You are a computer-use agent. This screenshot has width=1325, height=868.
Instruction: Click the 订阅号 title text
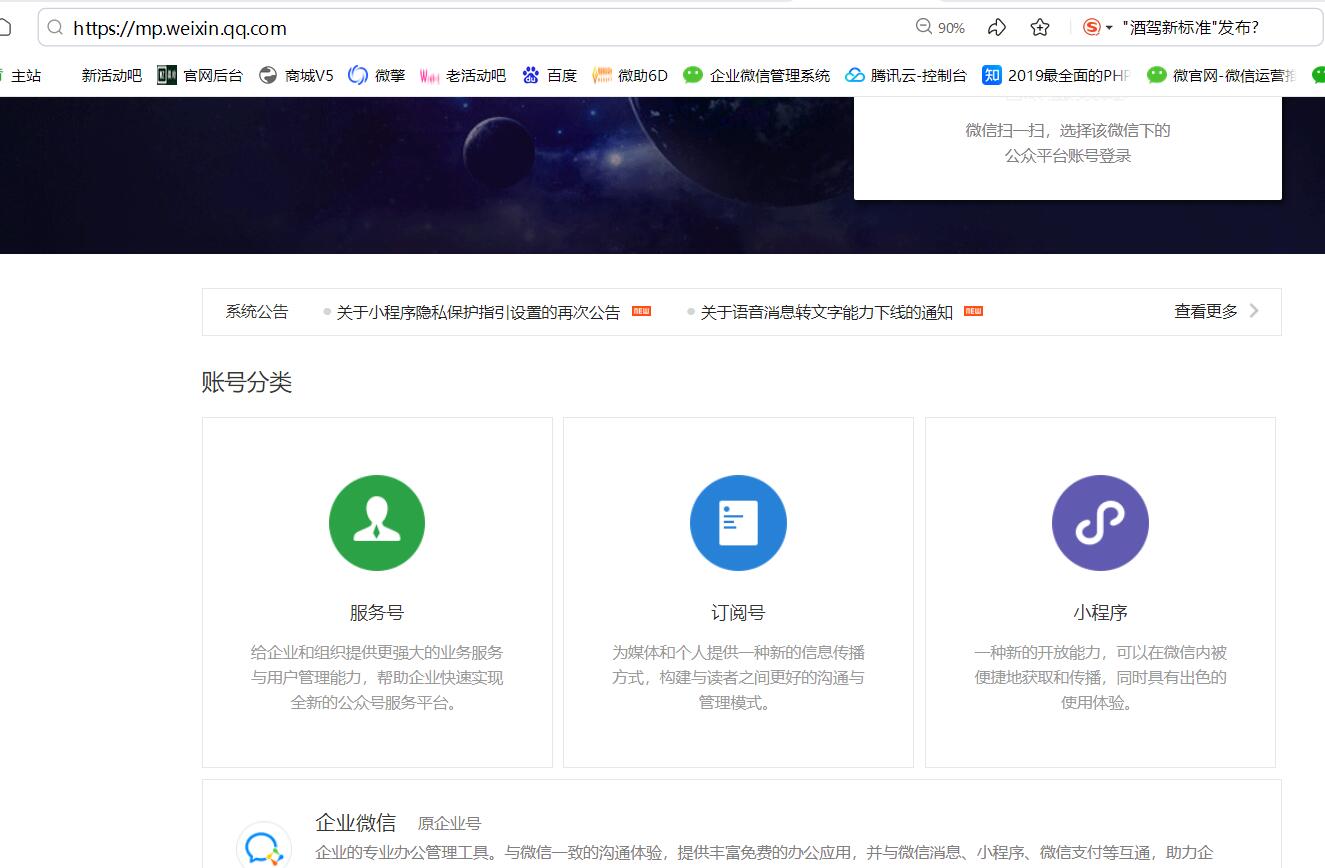tap(738, 613)
